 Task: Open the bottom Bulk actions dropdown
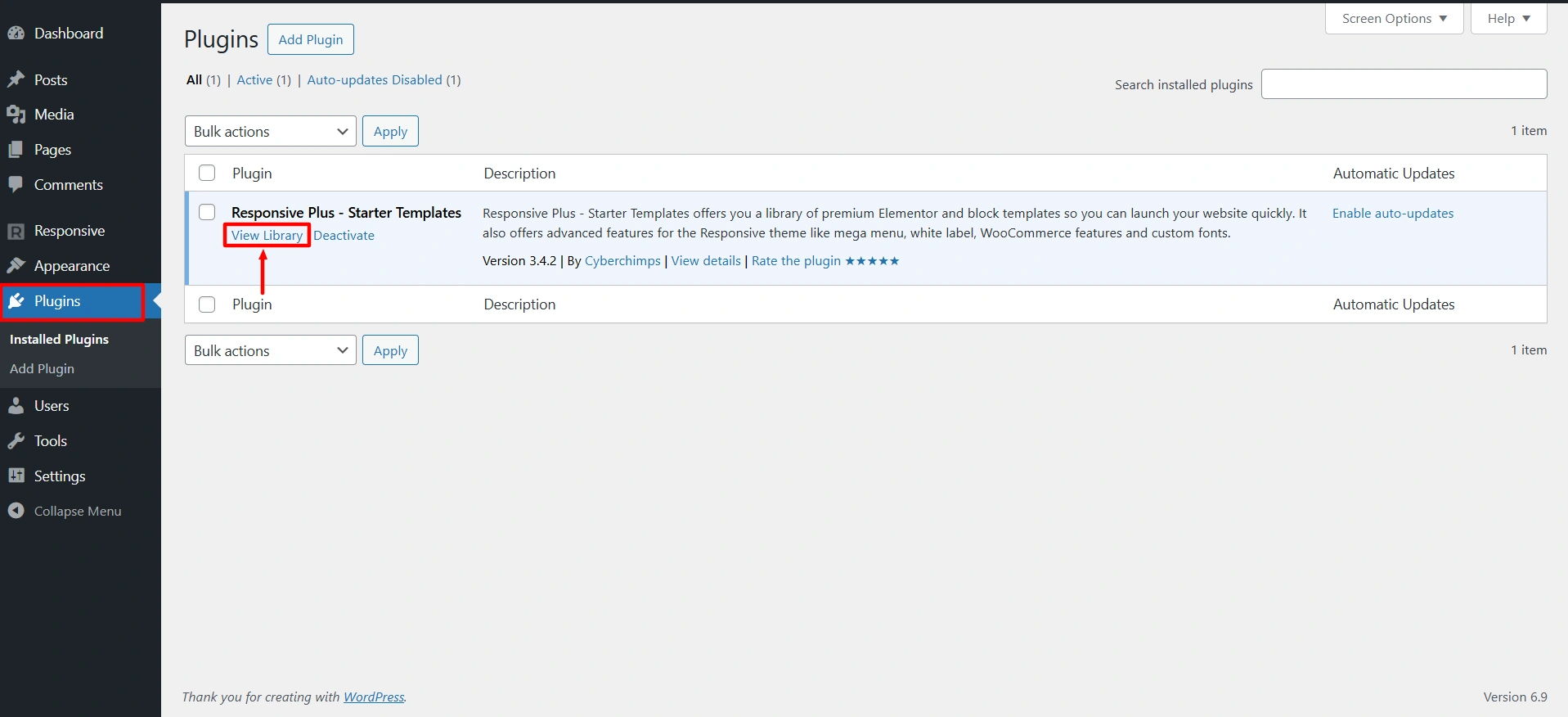coord(271,350)
